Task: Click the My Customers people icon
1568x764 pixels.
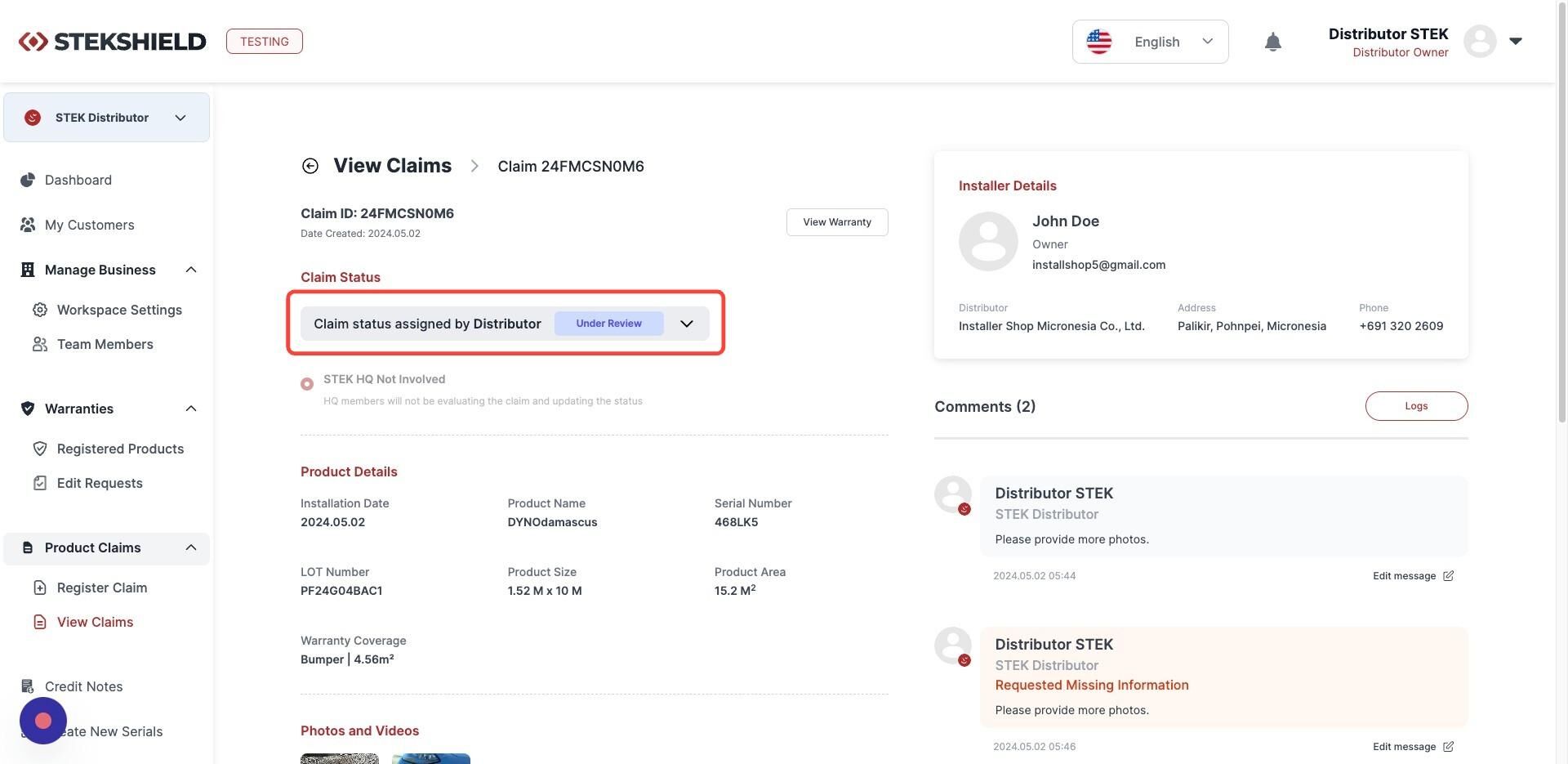Action: (28, 225)
